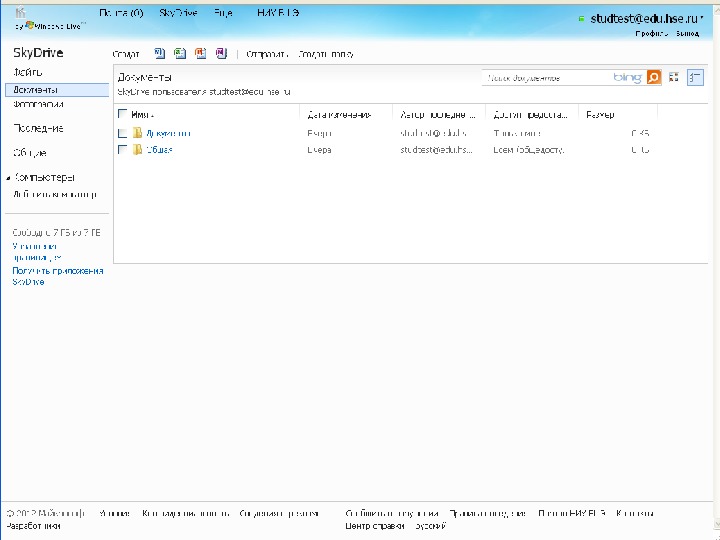Click the scroll down arrow of page scrollbar
The image size is (720, 540).
[717, 524]
